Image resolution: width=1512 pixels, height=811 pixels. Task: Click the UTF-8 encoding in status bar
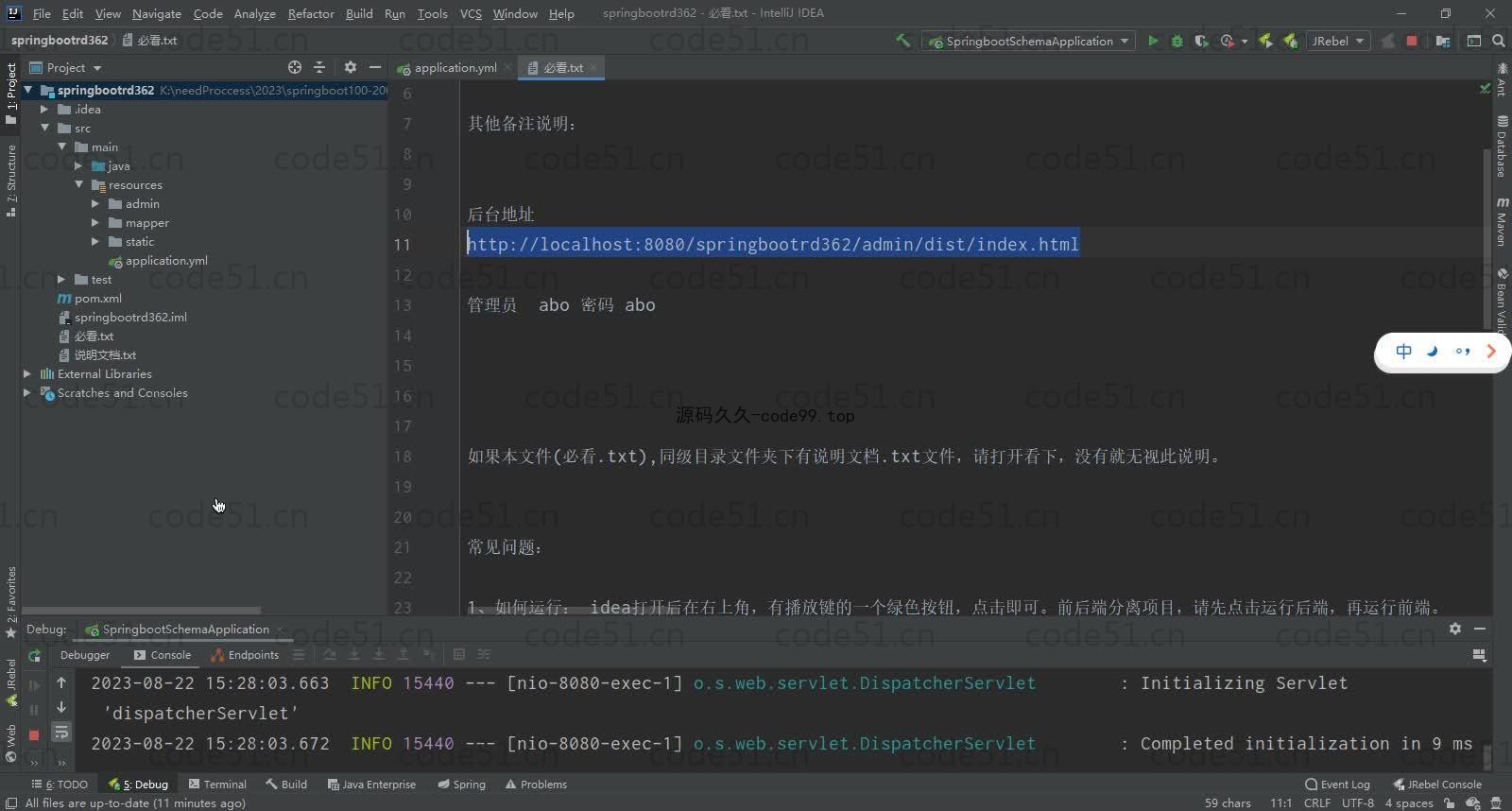[1358, 802]
